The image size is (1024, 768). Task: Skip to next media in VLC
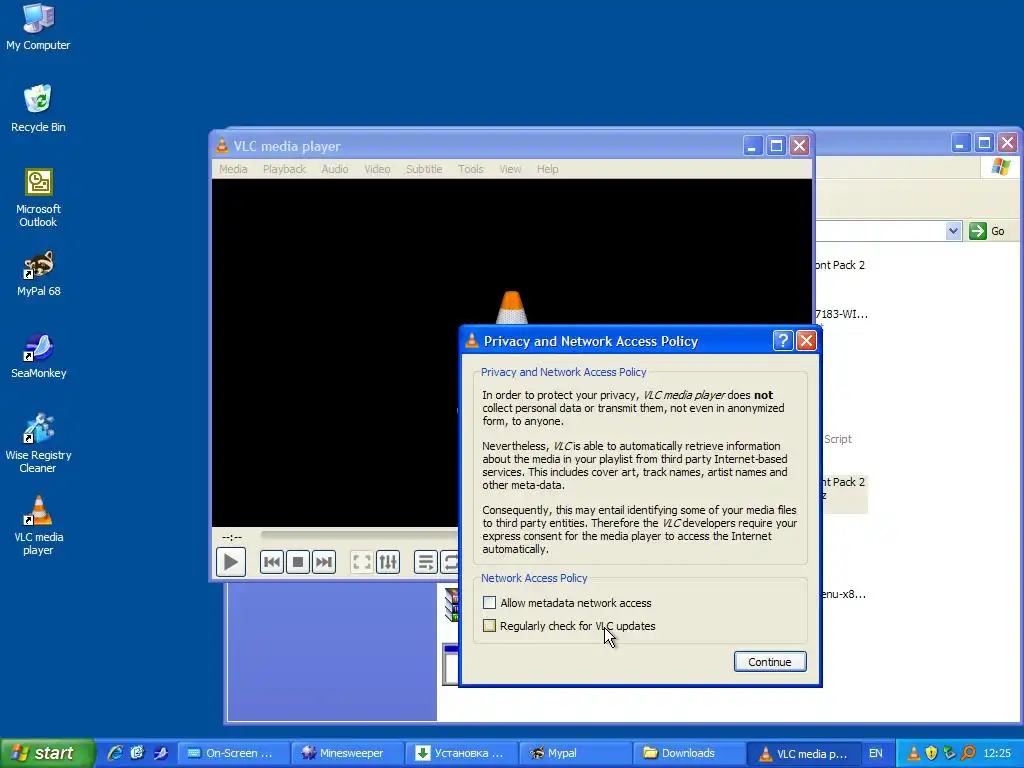324,562
